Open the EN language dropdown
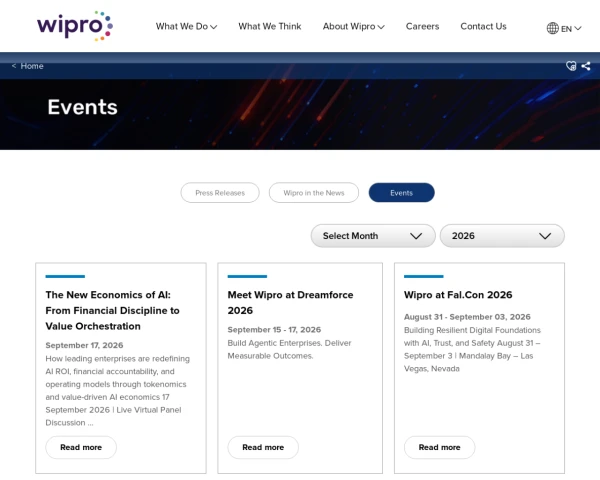The width and height of the screenshot is (600, 480). pyautogui.click(x=571, y=29)
